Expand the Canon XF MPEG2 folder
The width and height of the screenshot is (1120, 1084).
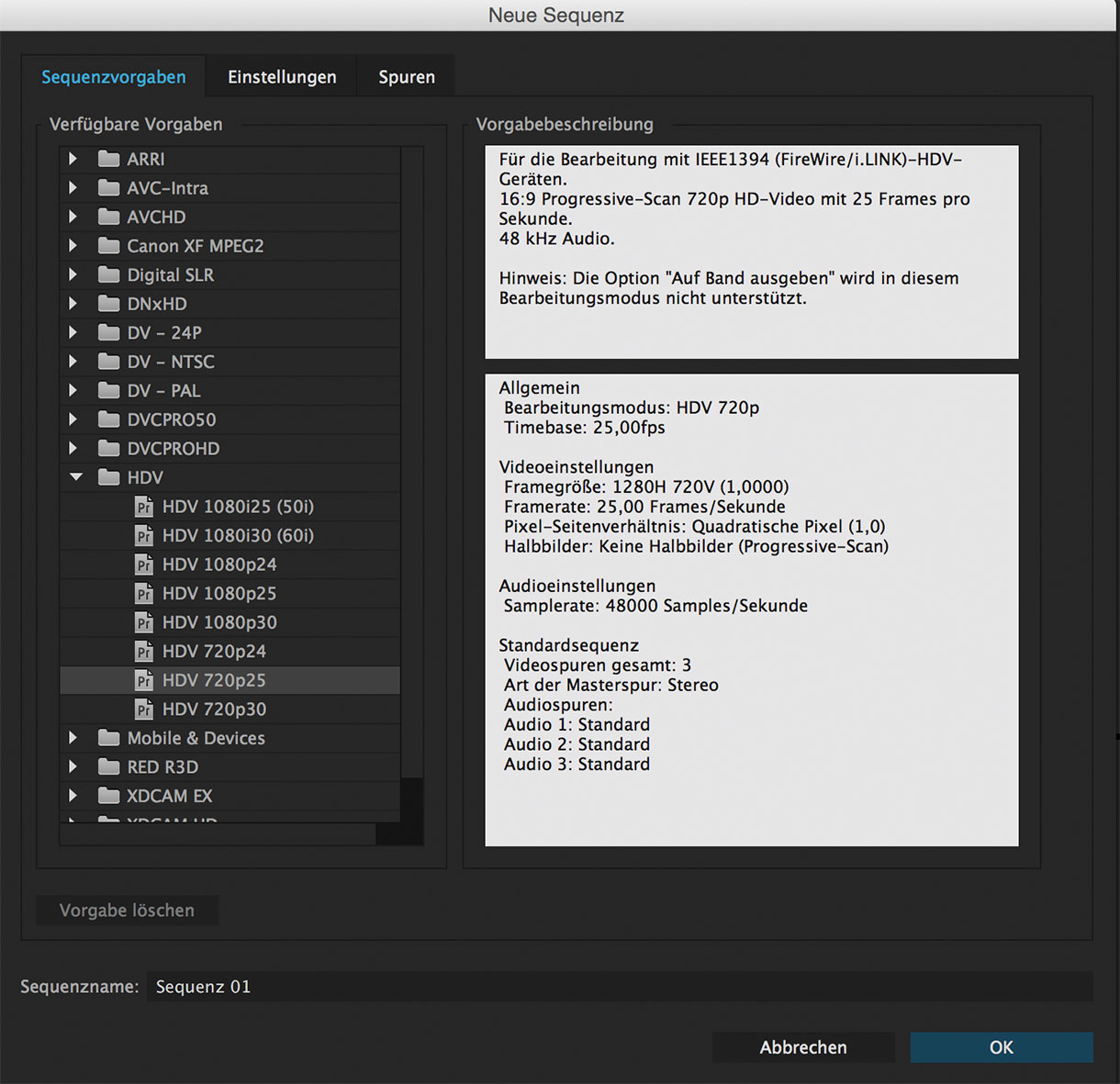(73, 246)
